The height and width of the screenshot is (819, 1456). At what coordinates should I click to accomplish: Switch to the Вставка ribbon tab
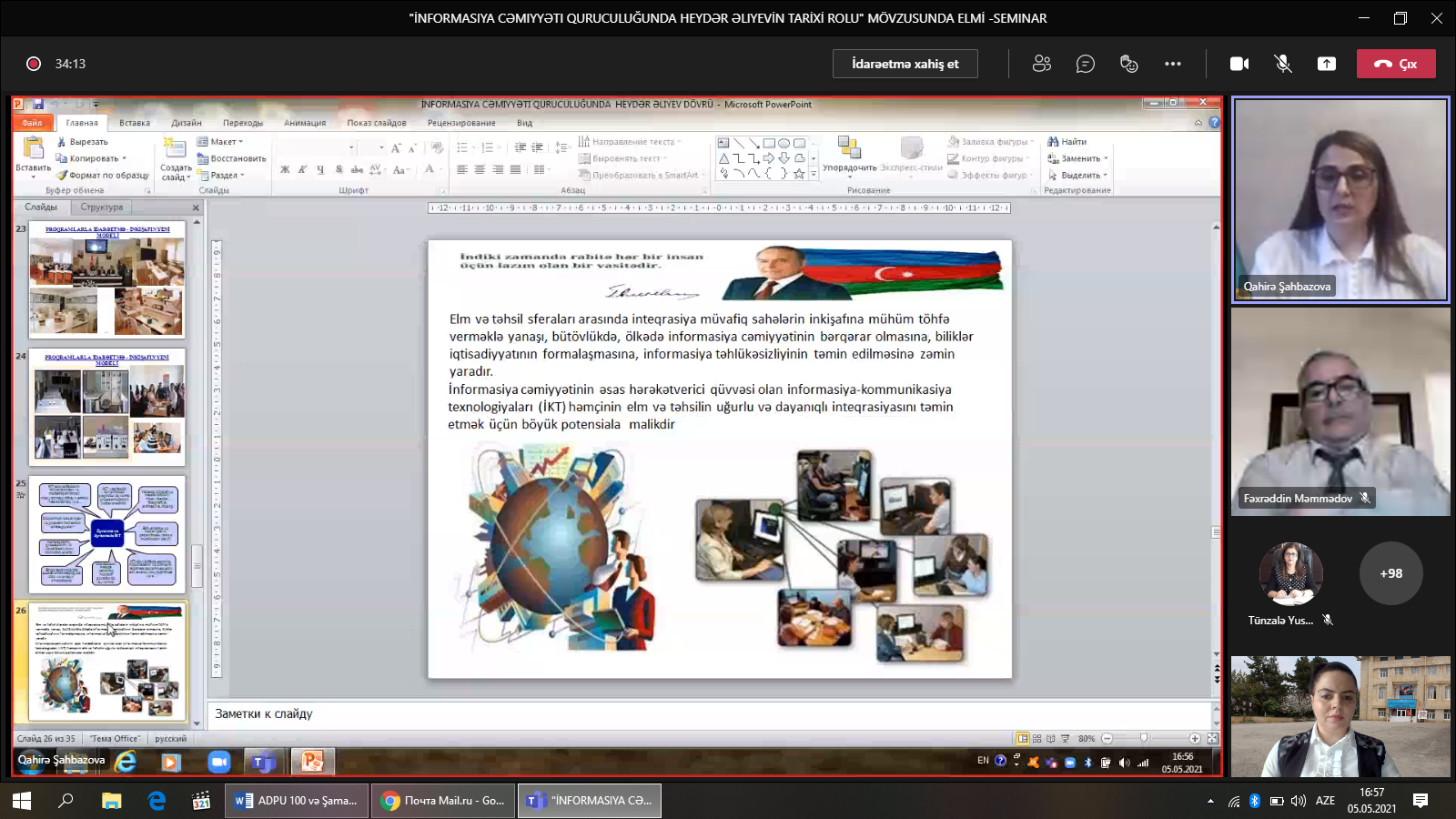135,123
